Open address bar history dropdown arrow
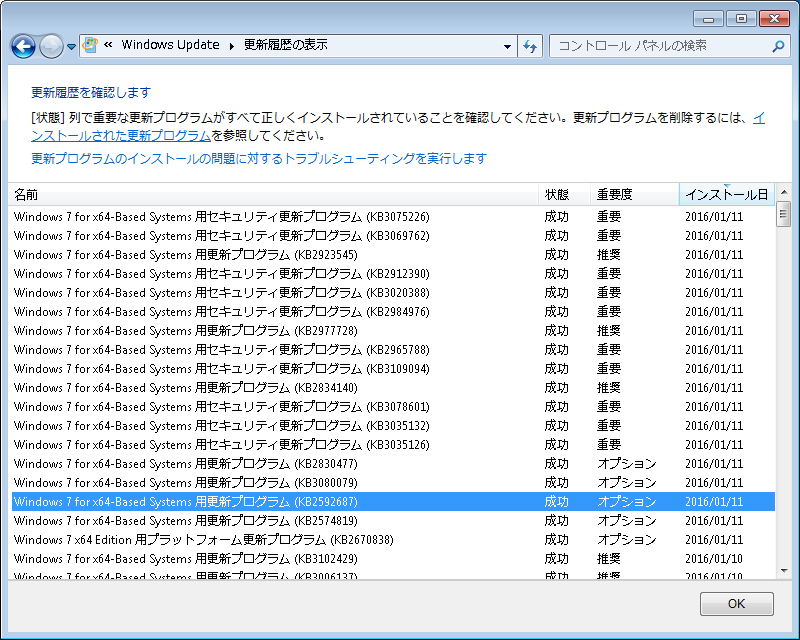The image size is (800, 640). 507,46
